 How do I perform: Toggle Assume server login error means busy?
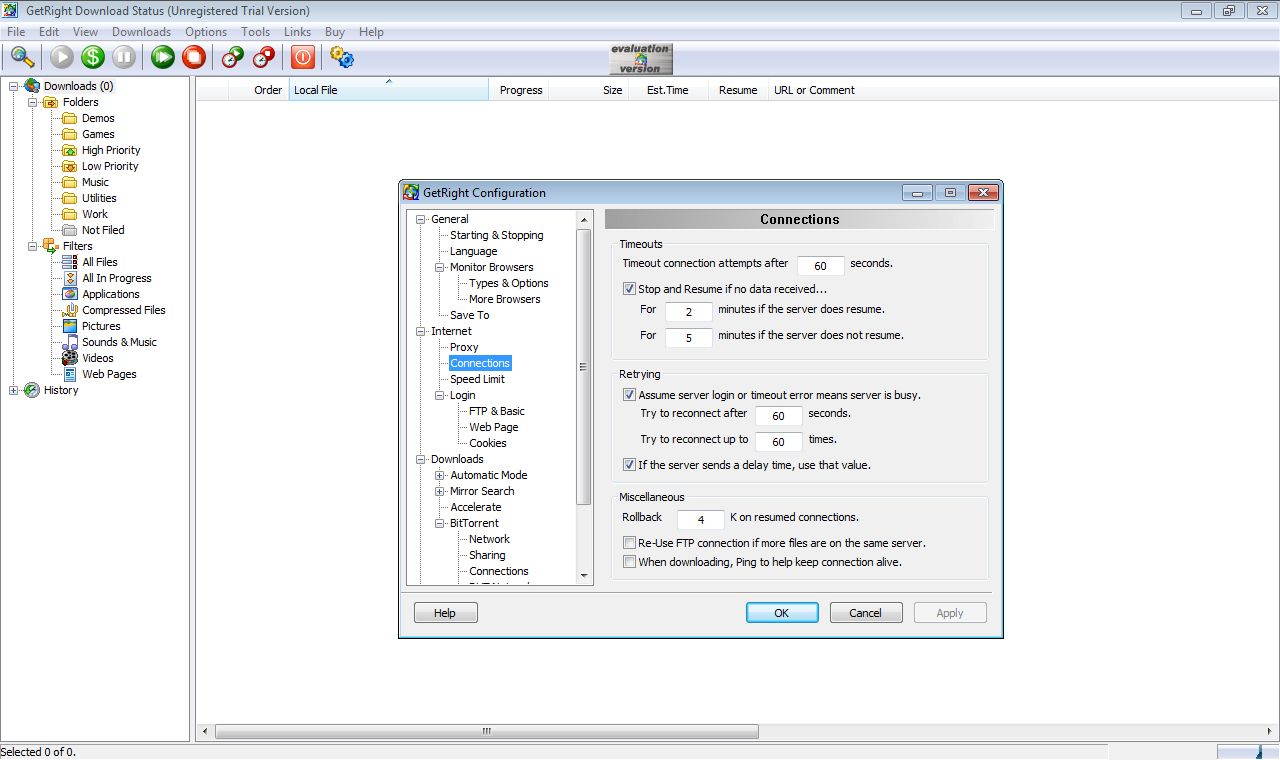(x=629, y=395)
